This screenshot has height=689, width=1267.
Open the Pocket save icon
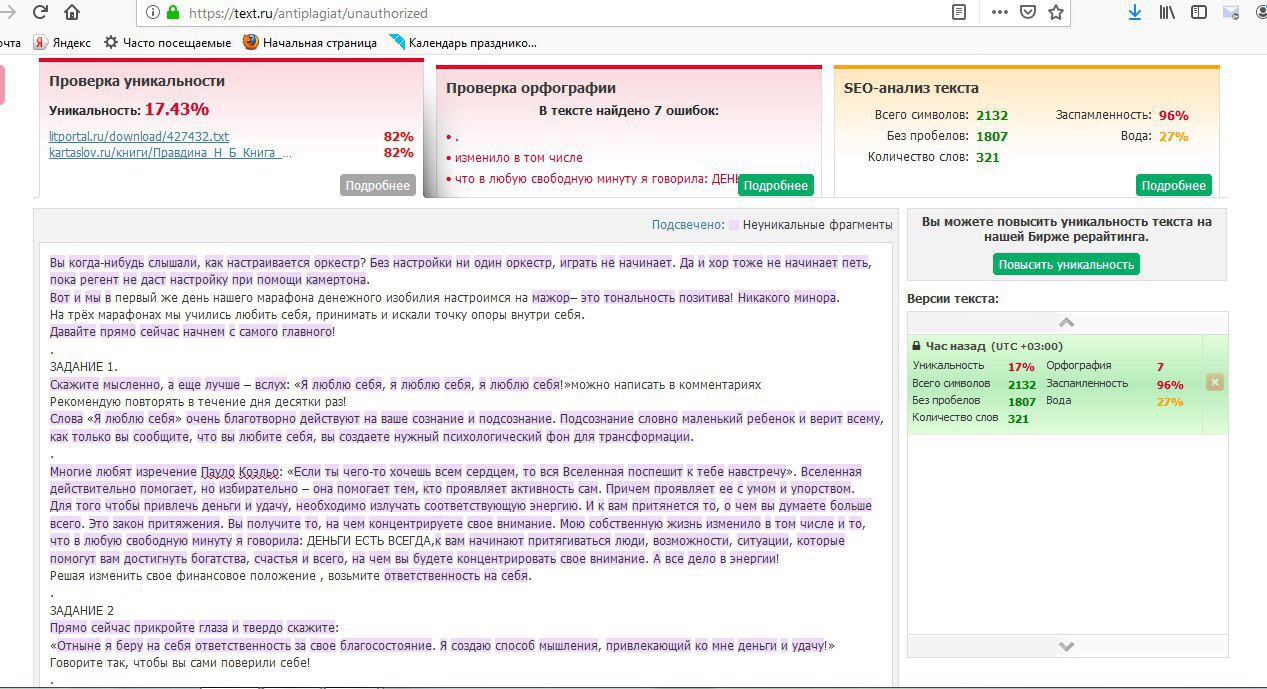tap(1027, 13)
